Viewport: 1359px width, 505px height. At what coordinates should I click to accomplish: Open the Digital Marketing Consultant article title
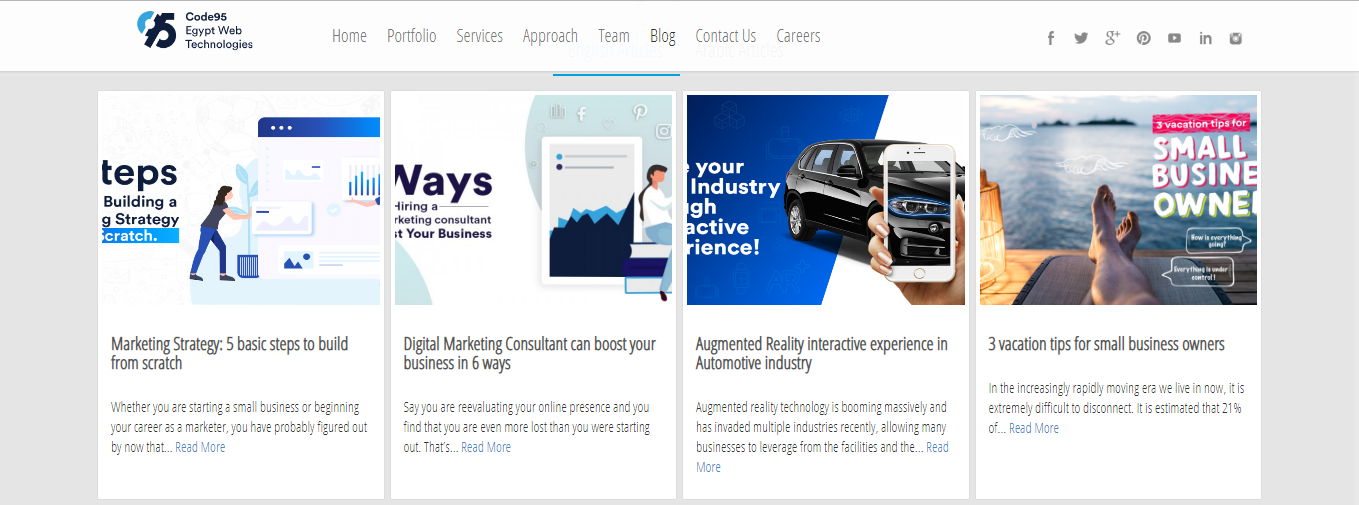[529, 353]
